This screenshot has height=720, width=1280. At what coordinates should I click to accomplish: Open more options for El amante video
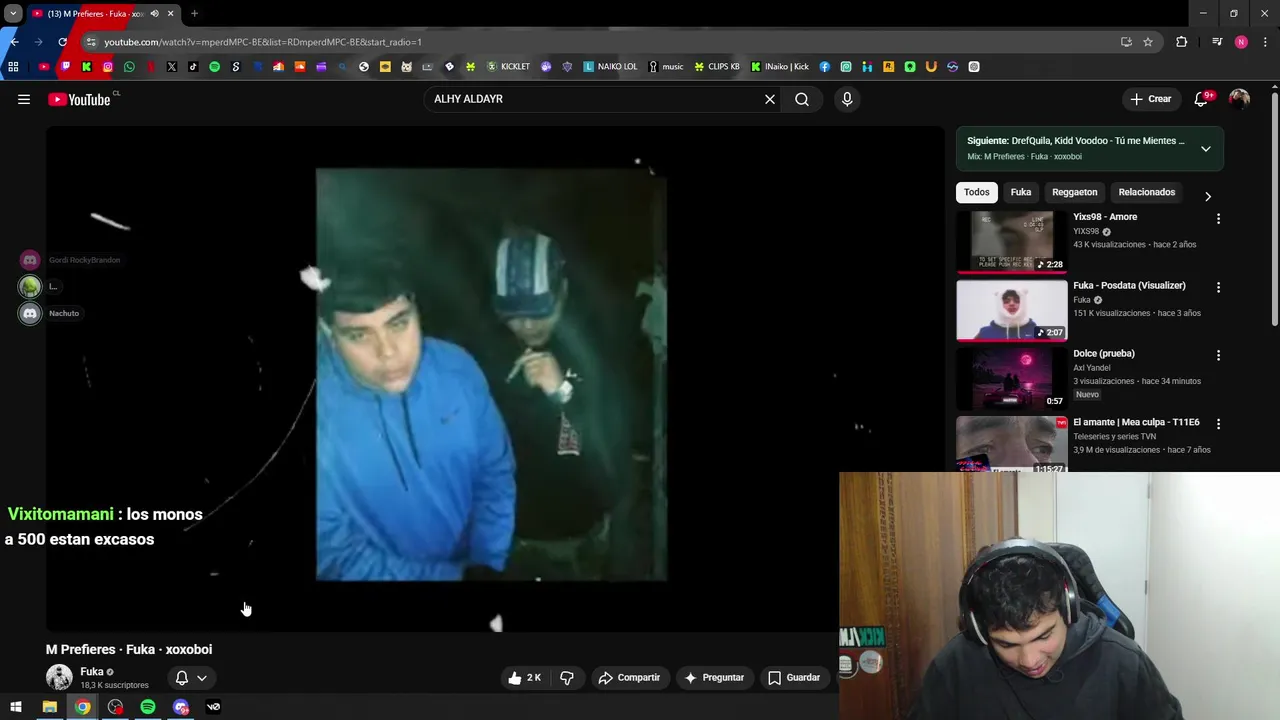tap(1218, 424)
